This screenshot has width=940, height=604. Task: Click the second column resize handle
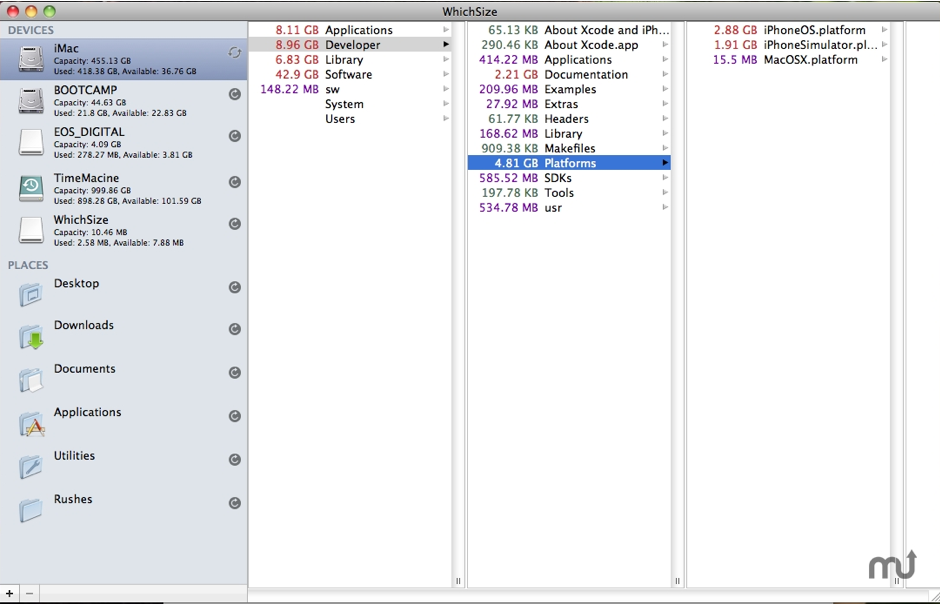point(677,581)
